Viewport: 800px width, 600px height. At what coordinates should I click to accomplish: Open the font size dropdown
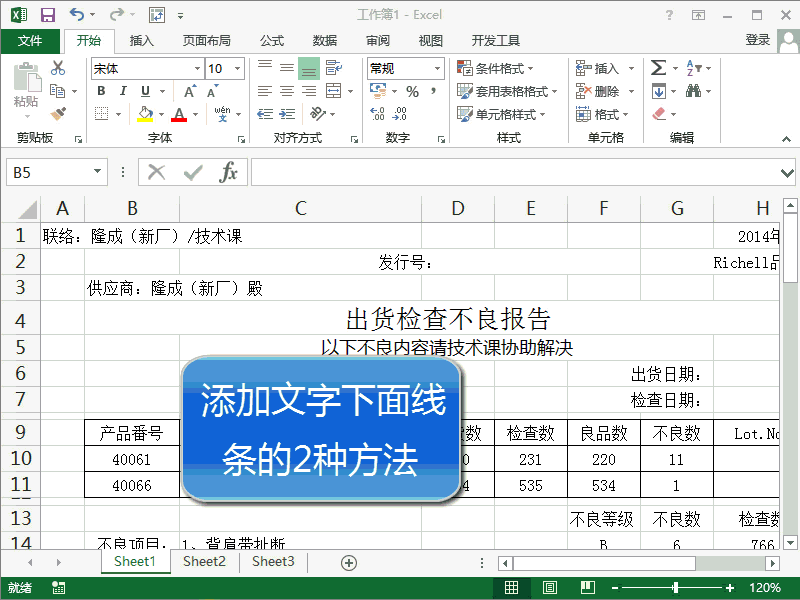click(238, 68)
